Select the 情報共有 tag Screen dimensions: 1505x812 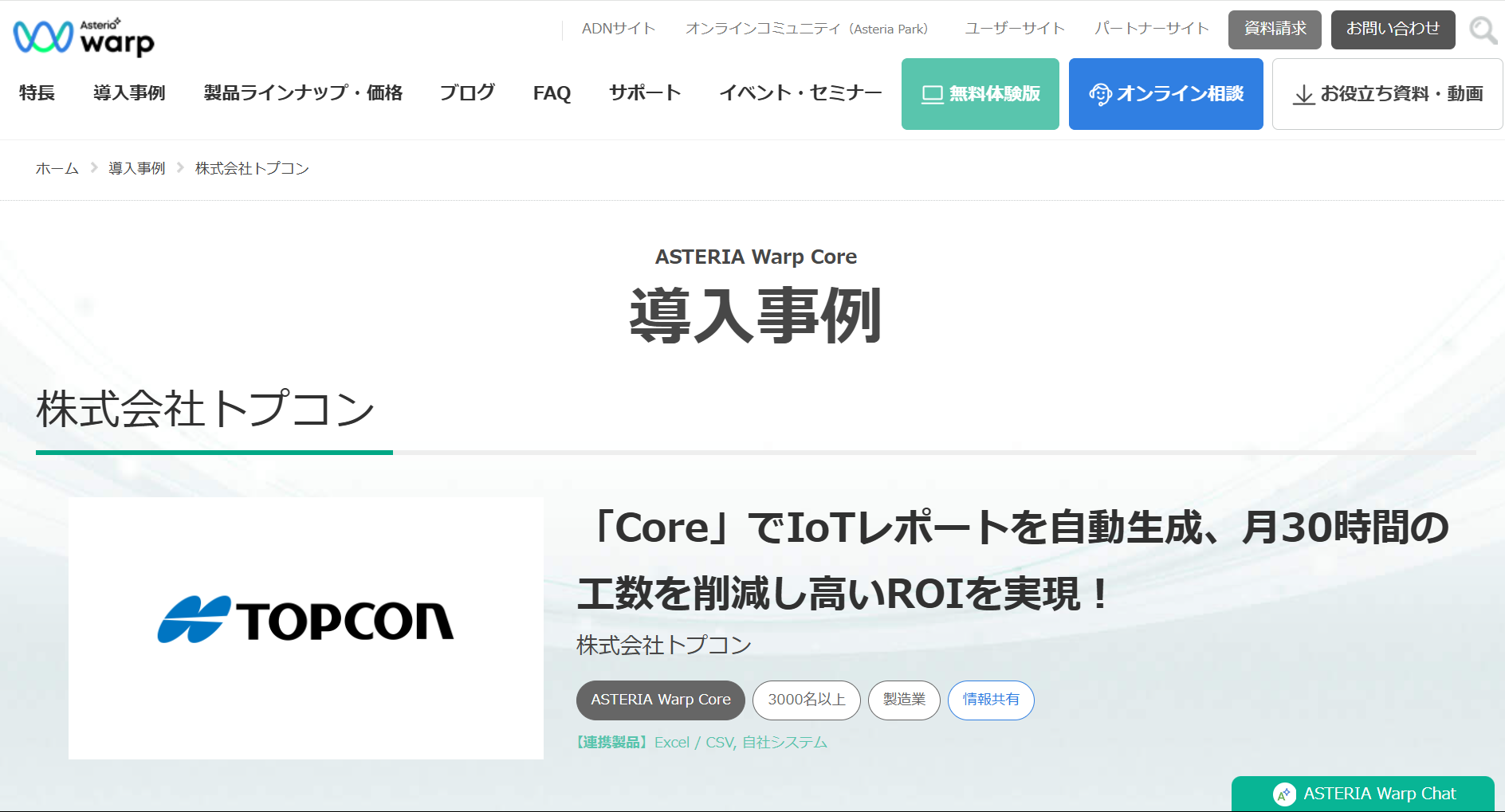(x=990, y=700)
